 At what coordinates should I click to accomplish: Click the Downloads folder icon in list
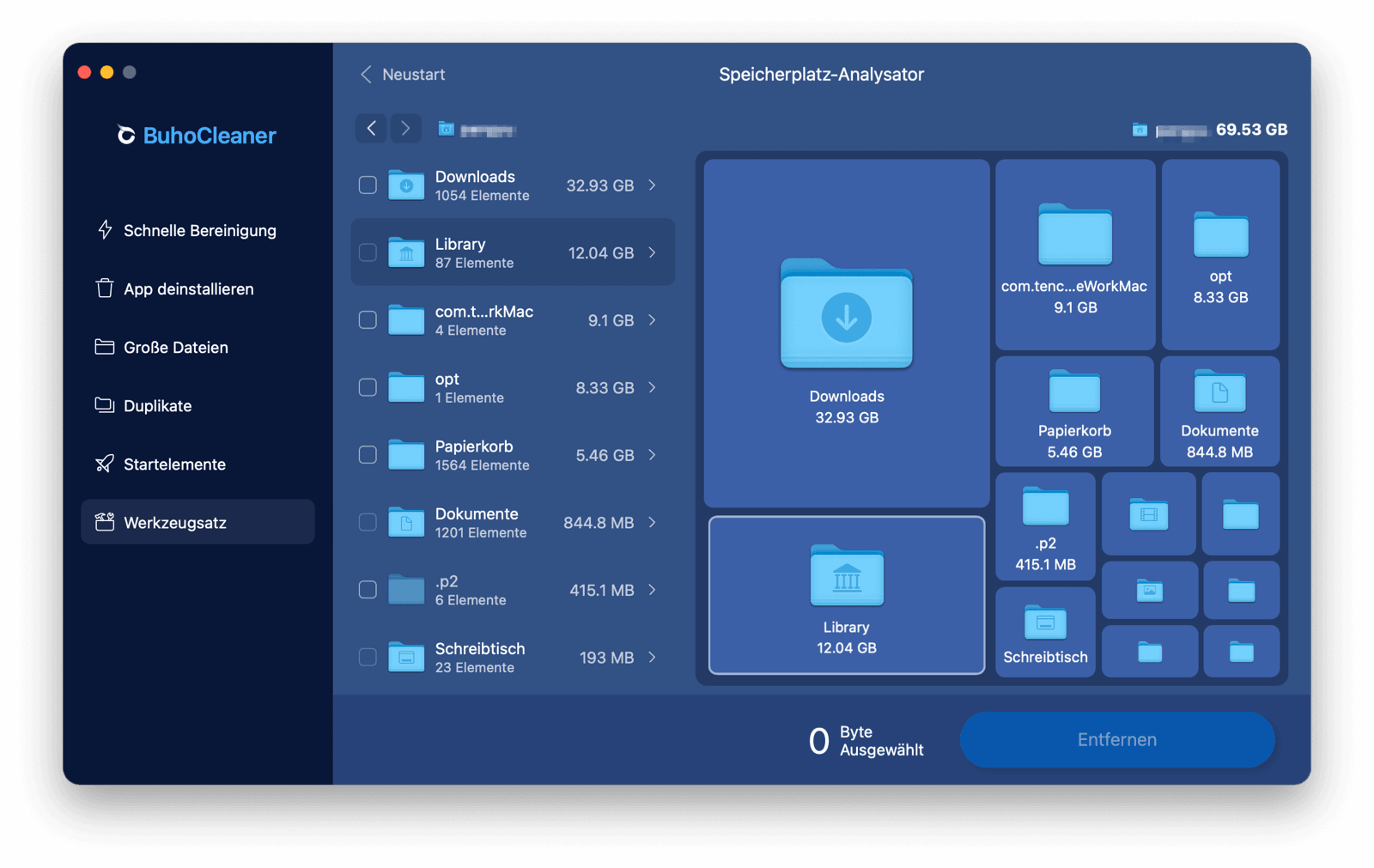point(406,185)
